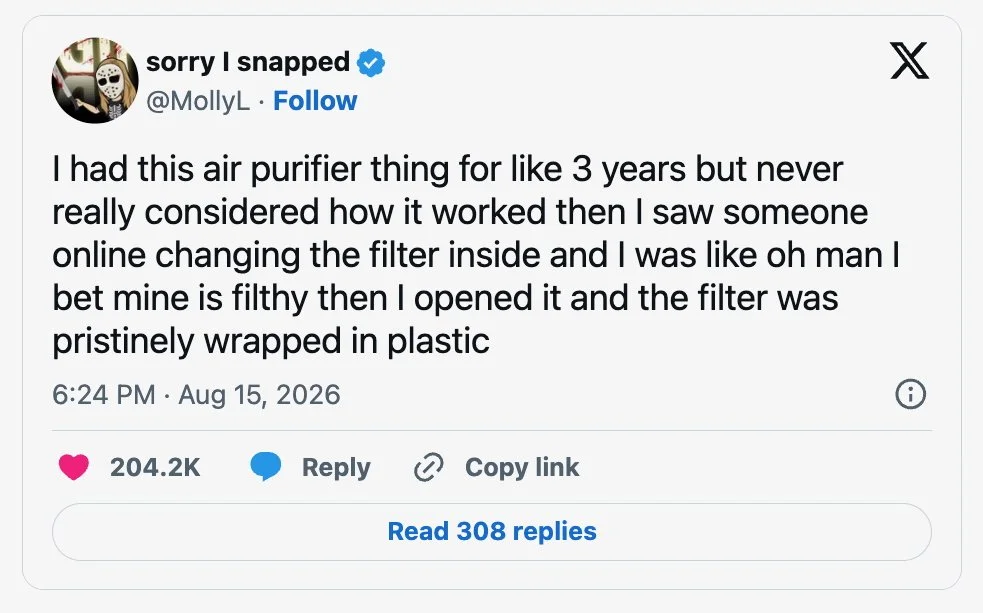Click the words 'changing the filter inside'
This screenshot has width=983, height=613.
(x=348, y=256)
